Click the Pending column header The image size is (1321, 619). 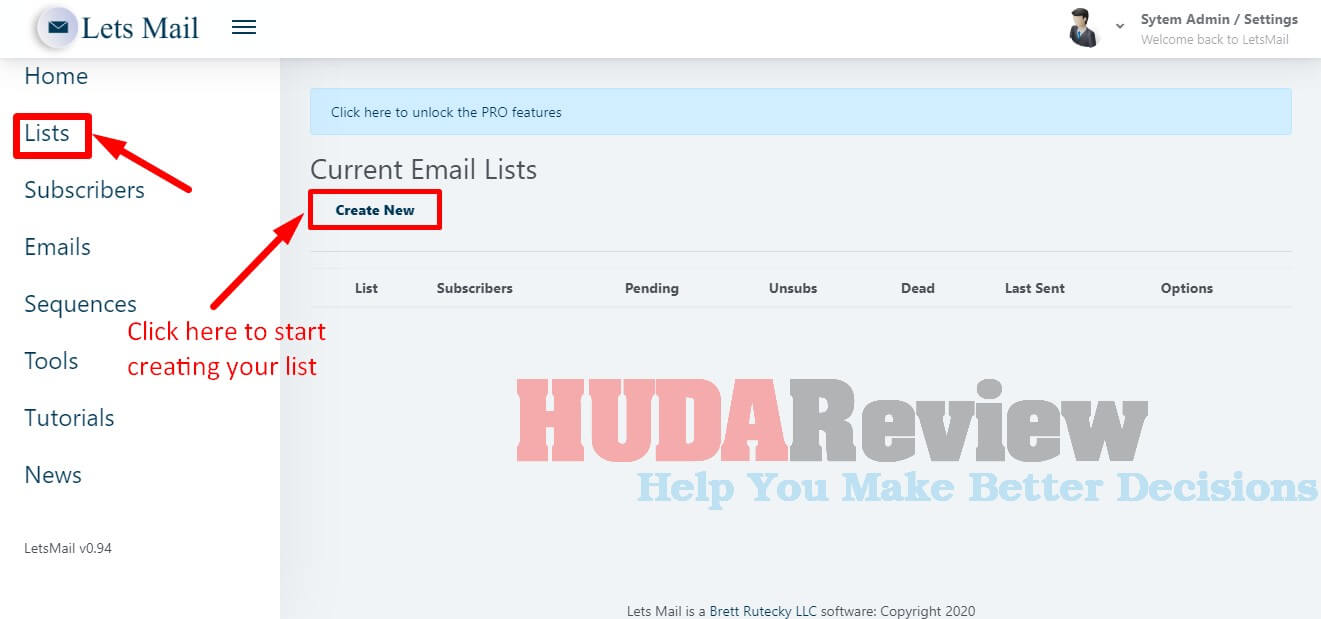652,288
